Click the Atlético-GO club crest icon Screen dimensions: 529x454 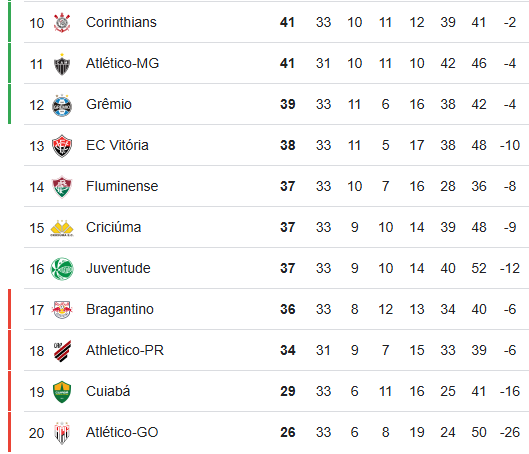point(62,433)
